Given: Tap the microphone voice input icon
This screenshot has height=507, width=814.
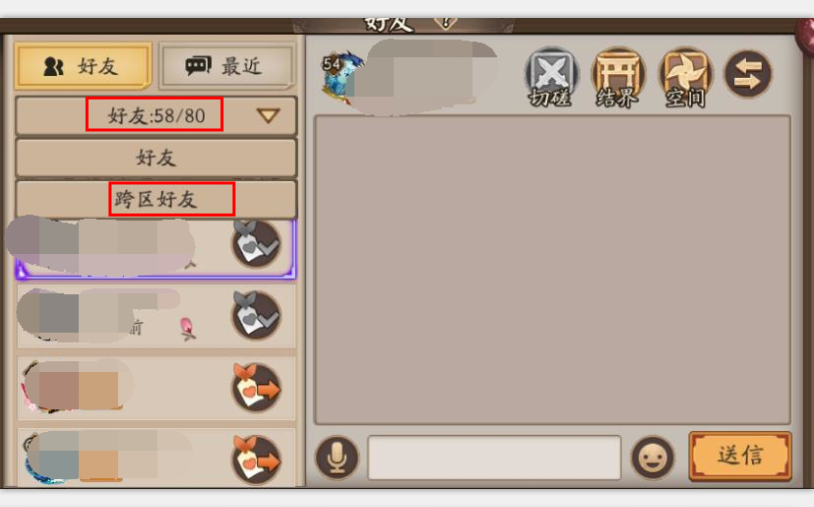Looking at the screenshot, I should [x=337, y=457].
